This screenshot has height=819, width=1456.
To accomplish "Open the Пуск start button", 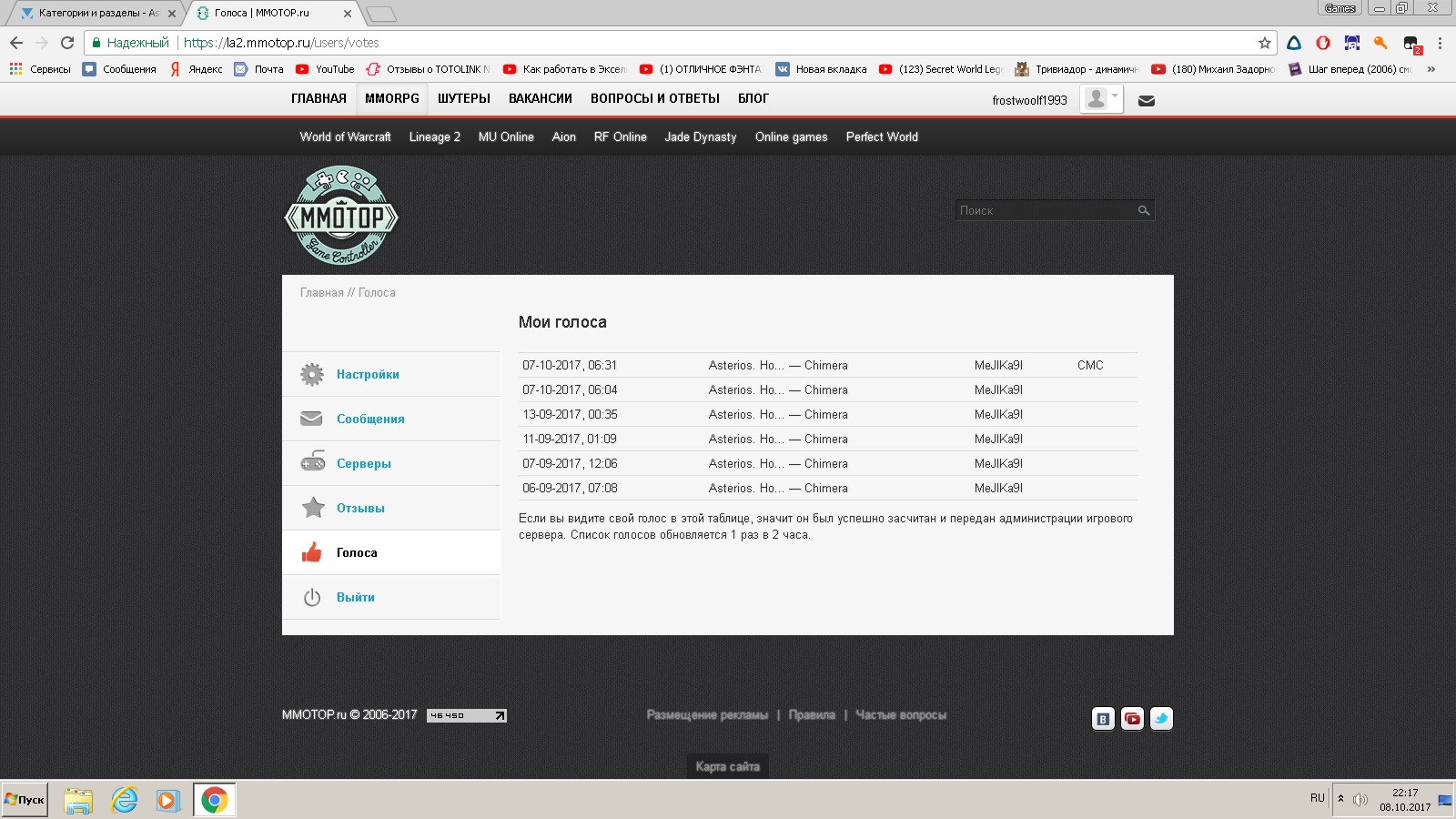I will [x=25, y=800].
